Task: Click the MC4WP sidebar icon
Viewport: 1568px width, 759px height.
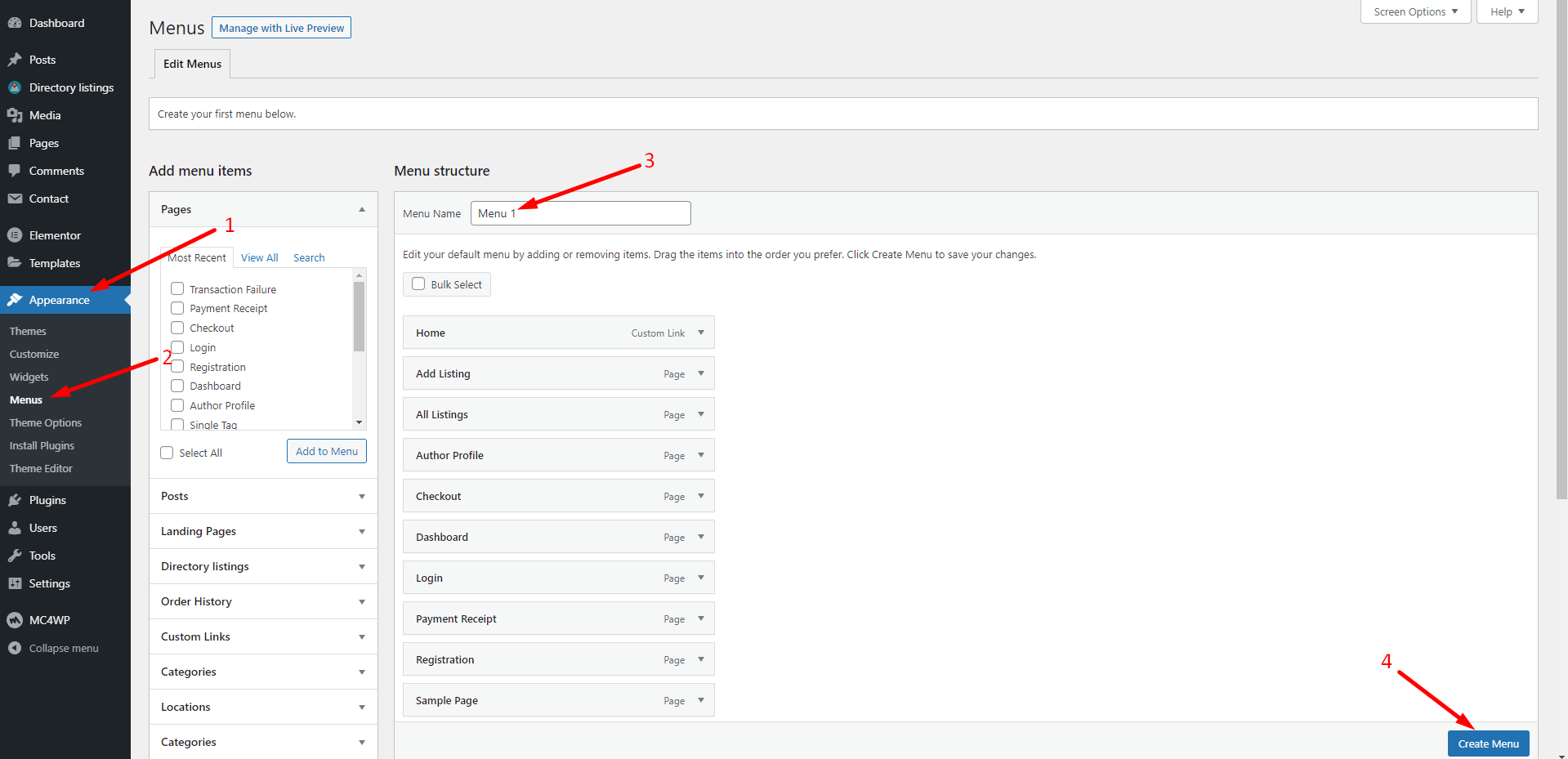Action: (16, 619)
